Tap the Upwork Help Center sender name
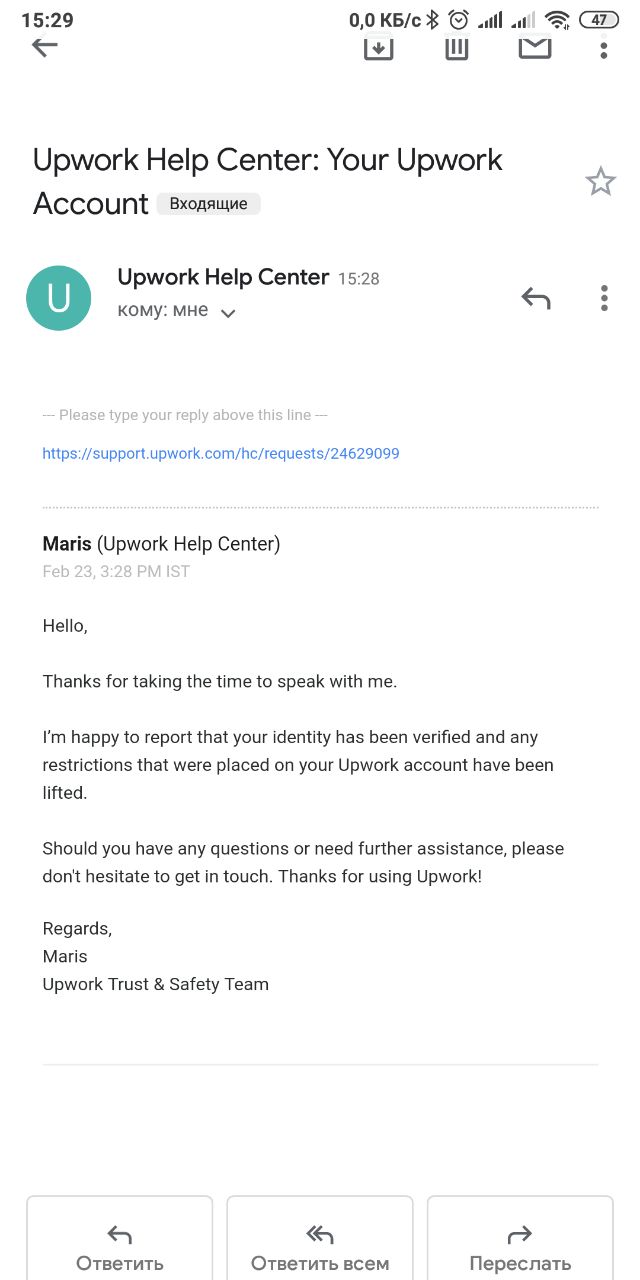Screen dimensions: 640x1280 click(x=223, y=277)
